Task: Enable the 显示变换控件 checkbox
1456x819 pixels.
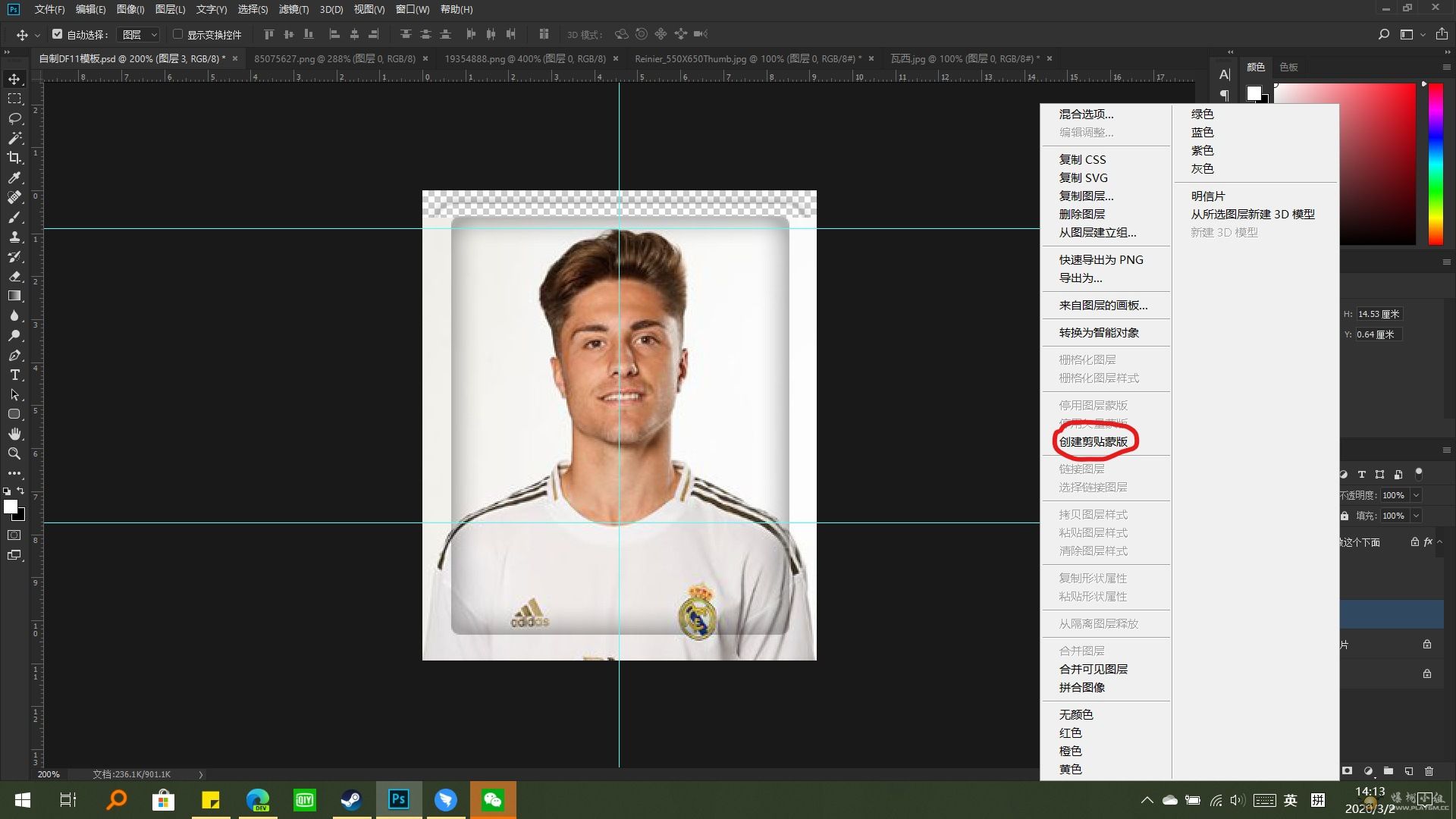Action: [x=177, y=34]
